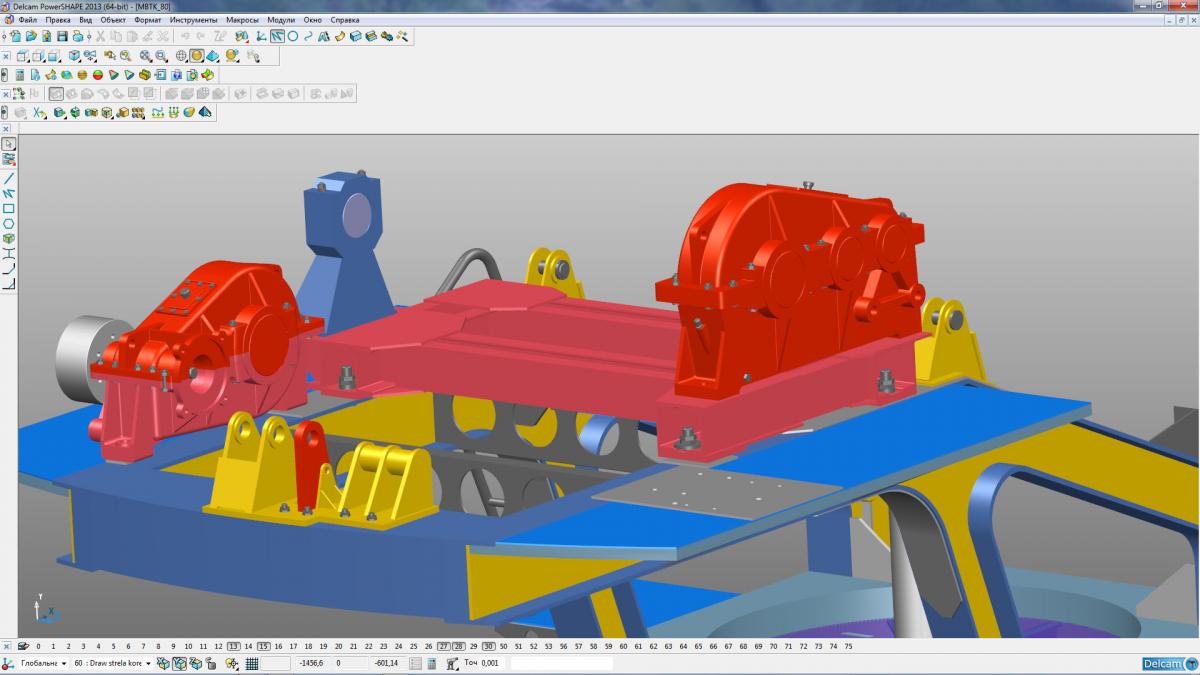Click the Assembly tool icon

387,35
